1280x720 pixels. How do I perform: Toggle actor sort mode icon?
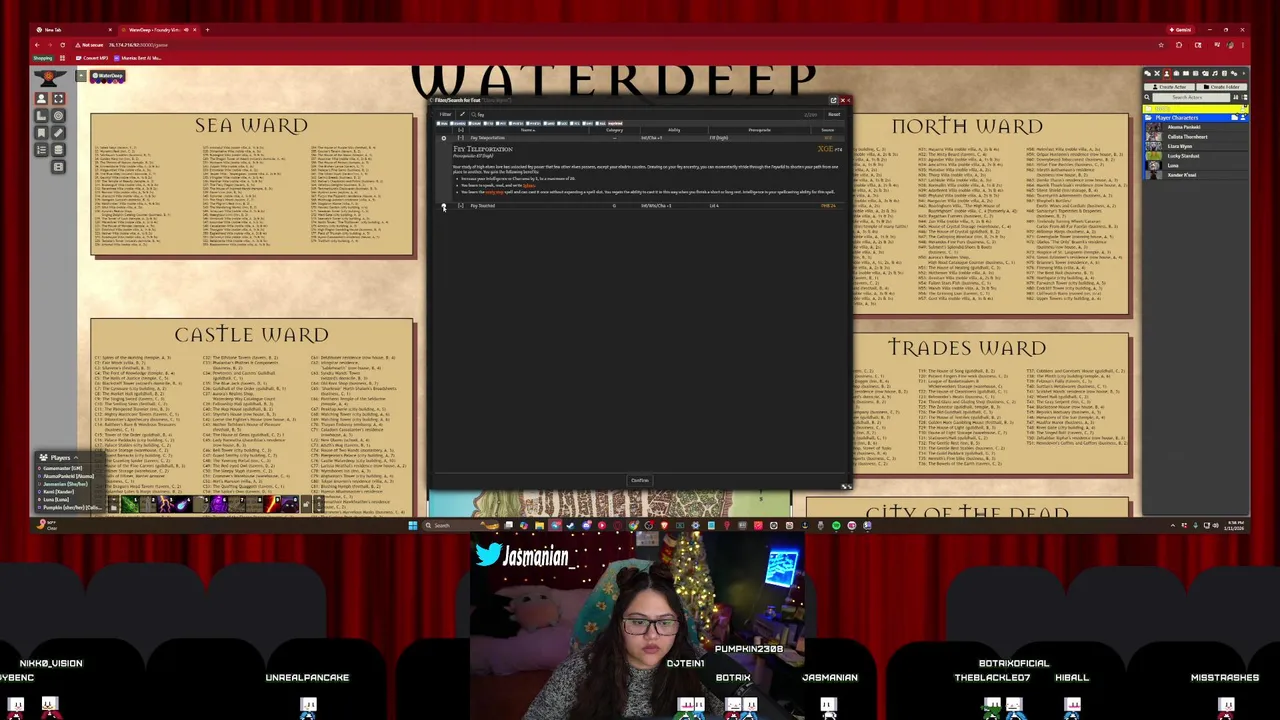pyautogui.click(x=1235, y=98)
